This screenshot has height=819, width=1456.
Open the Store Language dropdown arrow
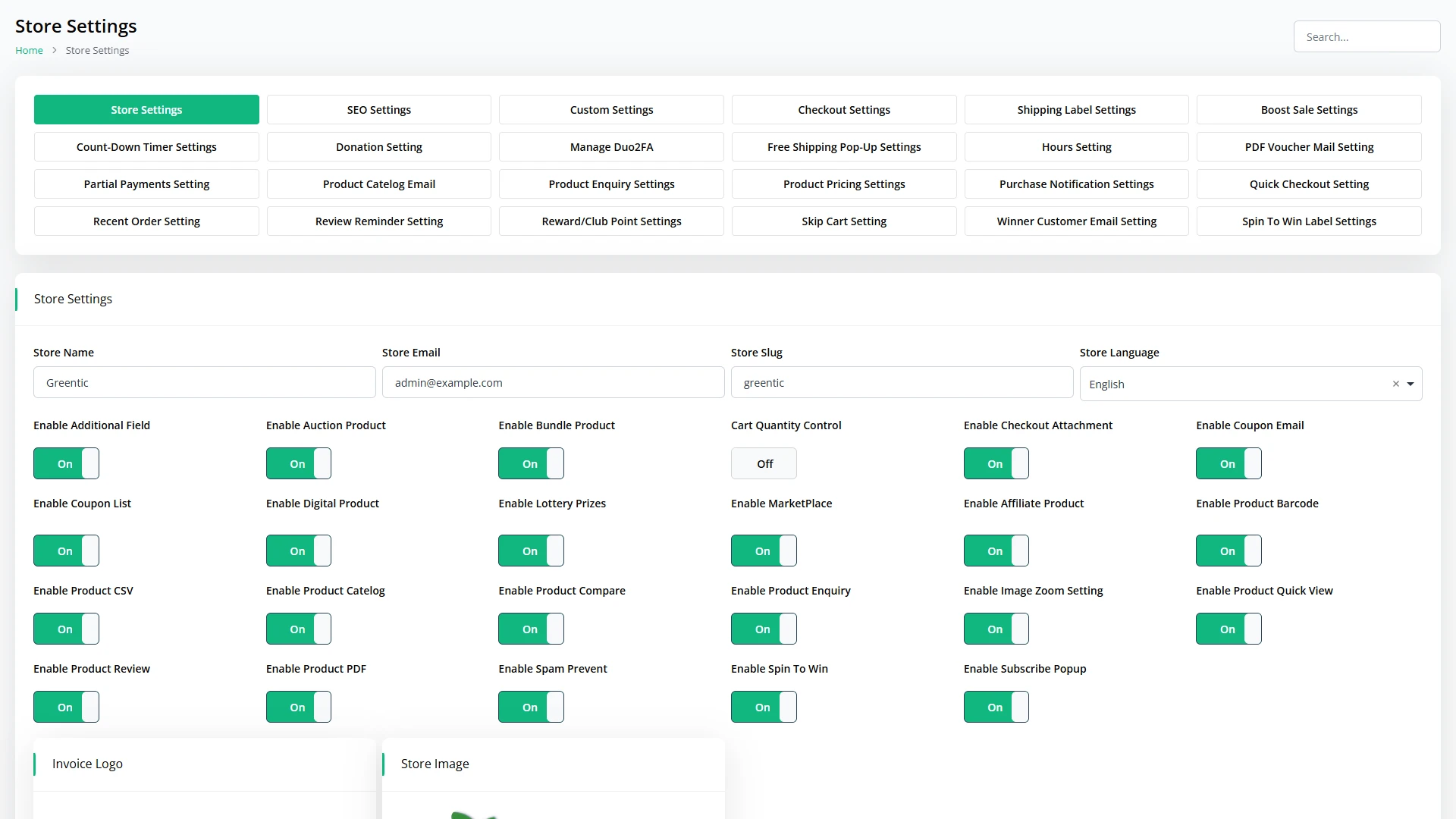point(1410,384)
